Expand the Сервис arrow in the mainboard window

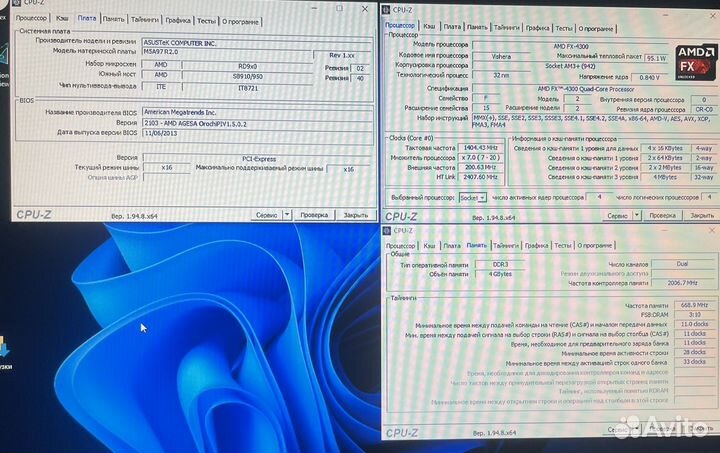pos(287,214)
